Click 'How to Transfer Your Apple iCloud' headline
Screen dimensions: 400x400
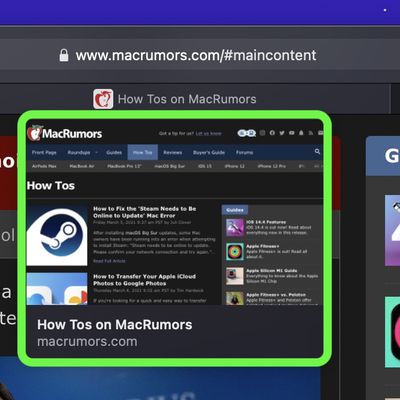pyautogui.click(x=144, y=280)
